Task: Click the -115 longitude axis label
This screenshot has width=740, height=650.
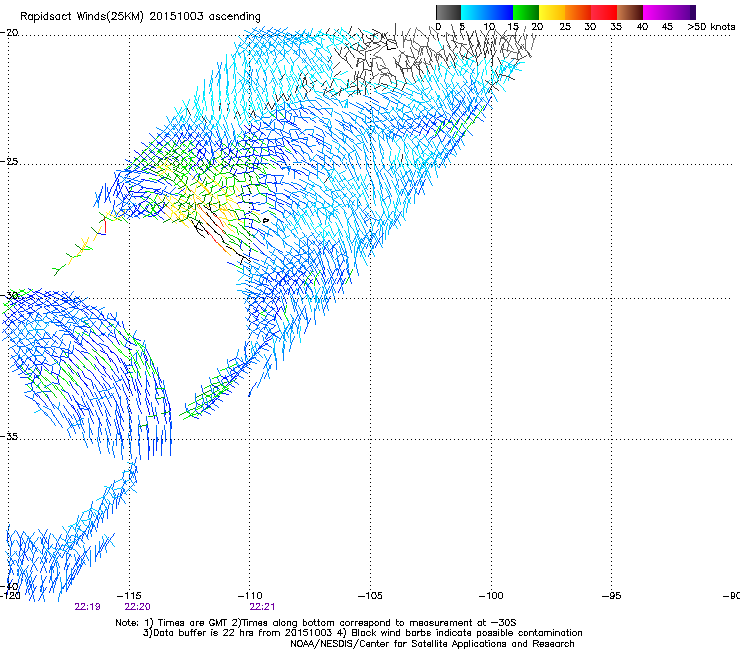Action: pyautogui.click(x=129, y=595)
